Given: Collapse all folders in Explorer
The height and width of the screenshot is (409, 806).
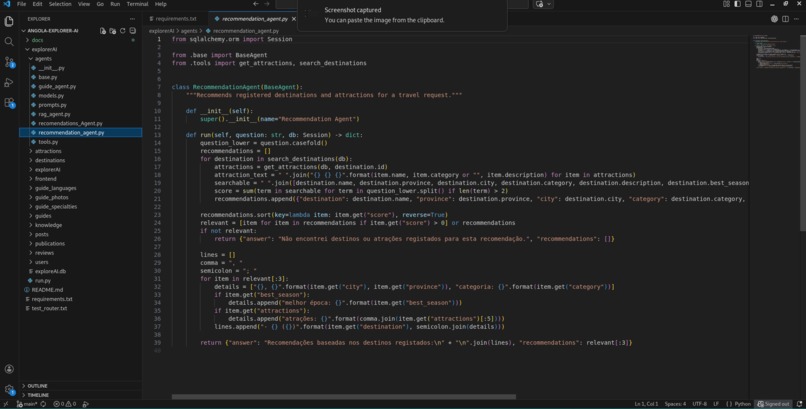Looking at the screenshot, I should click(x=132, y=31).
